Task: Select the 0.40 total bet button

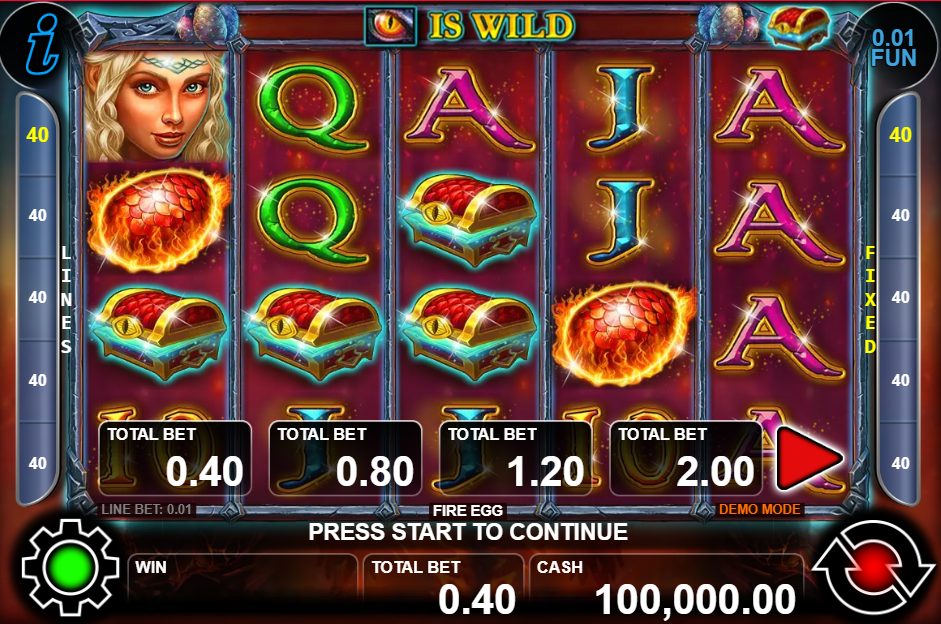Action: [175, 458]
